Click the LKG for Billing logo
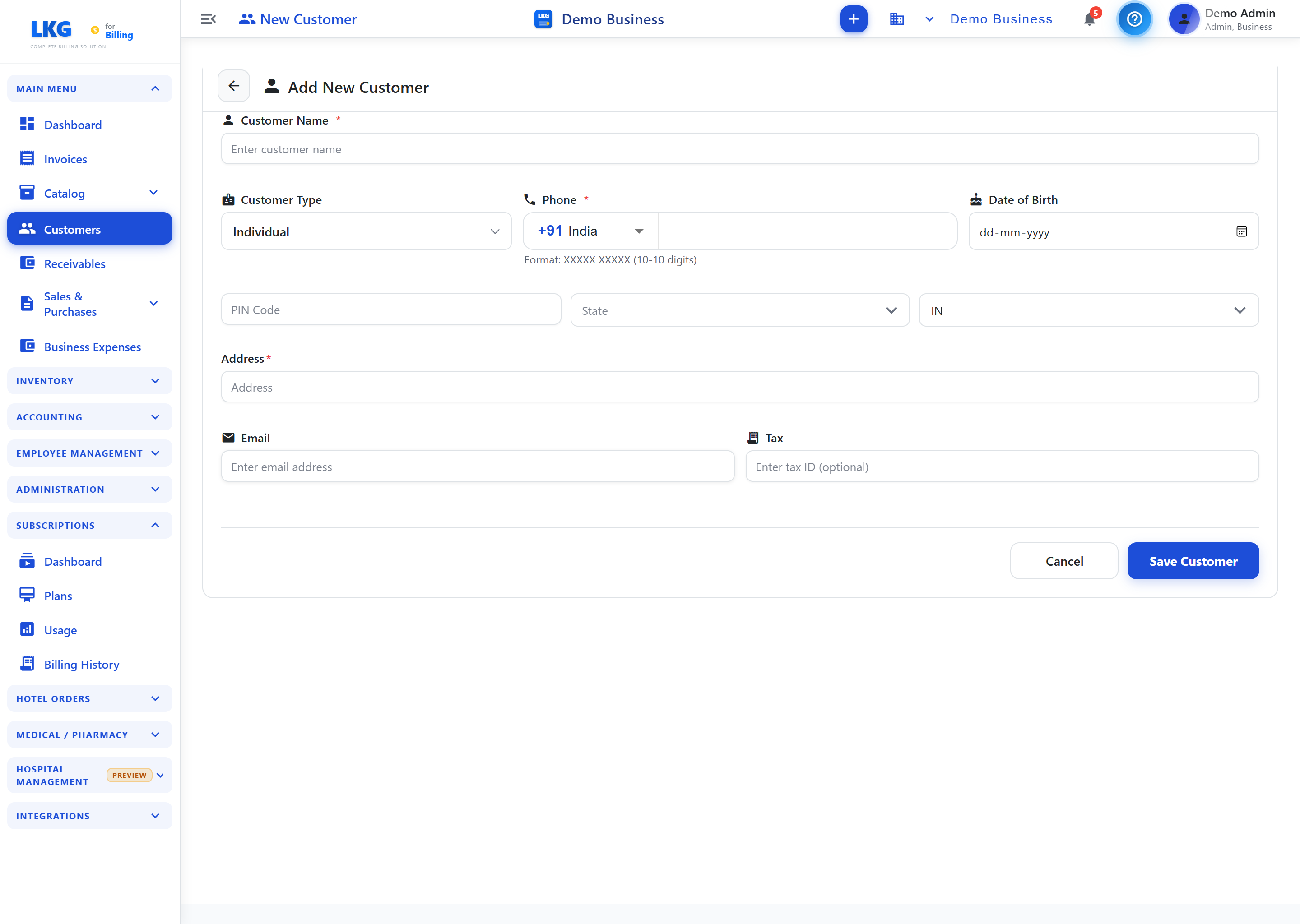This screenshot has height=924, width=1300. pyautogui.click(x=81, y=33)
